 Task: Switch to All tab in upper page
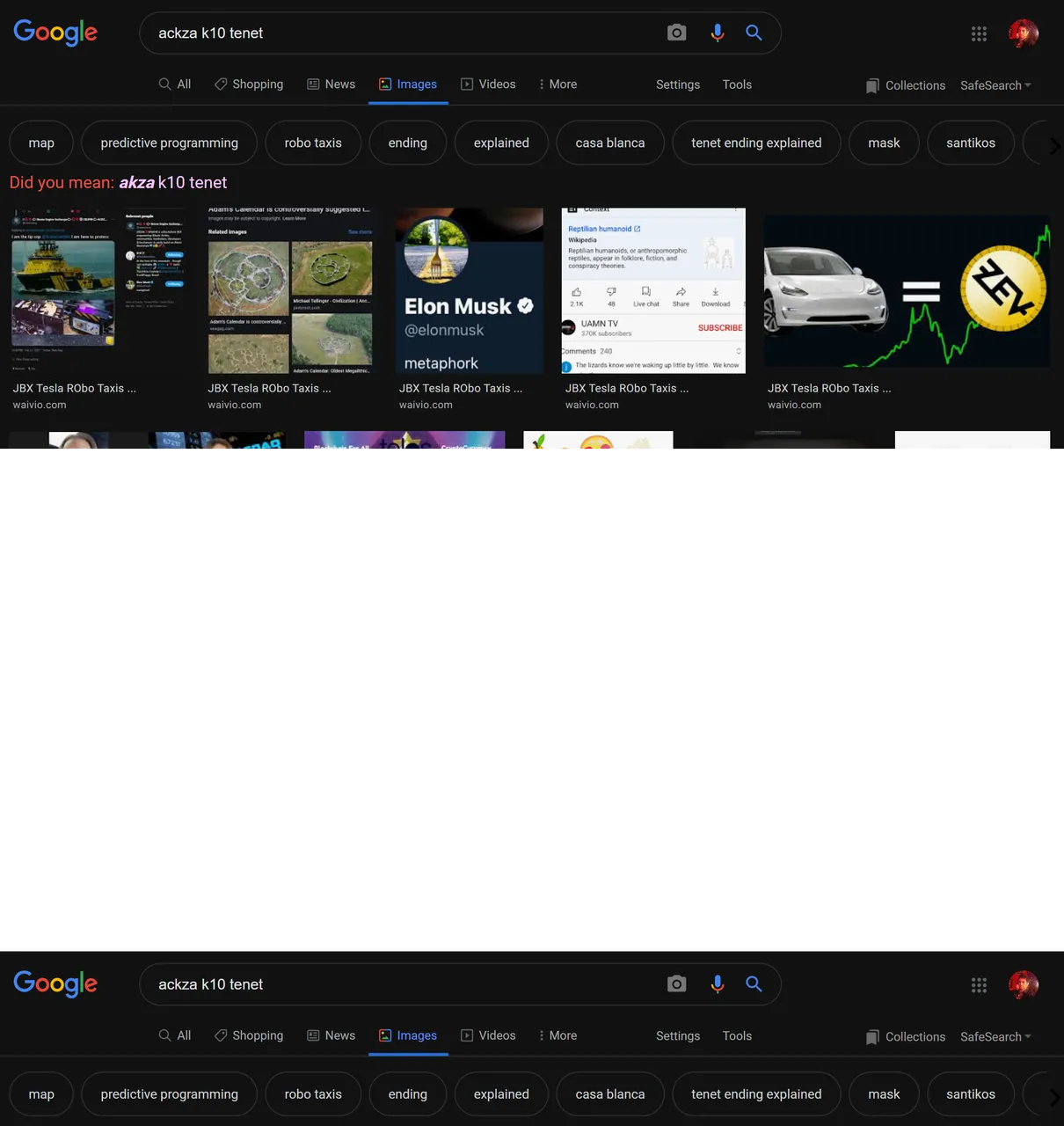(x=175, y=84)
